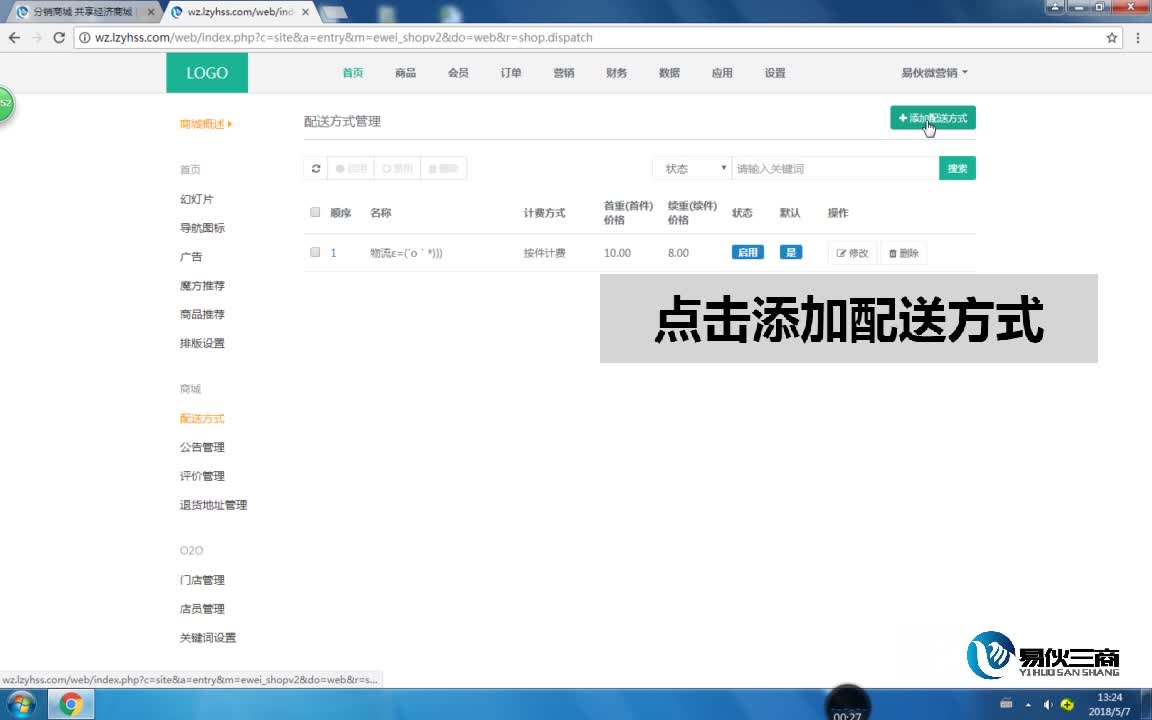Click the refresh list icon above the table
The width and height of the screenshot is (1152, 720).
[316, 168]
